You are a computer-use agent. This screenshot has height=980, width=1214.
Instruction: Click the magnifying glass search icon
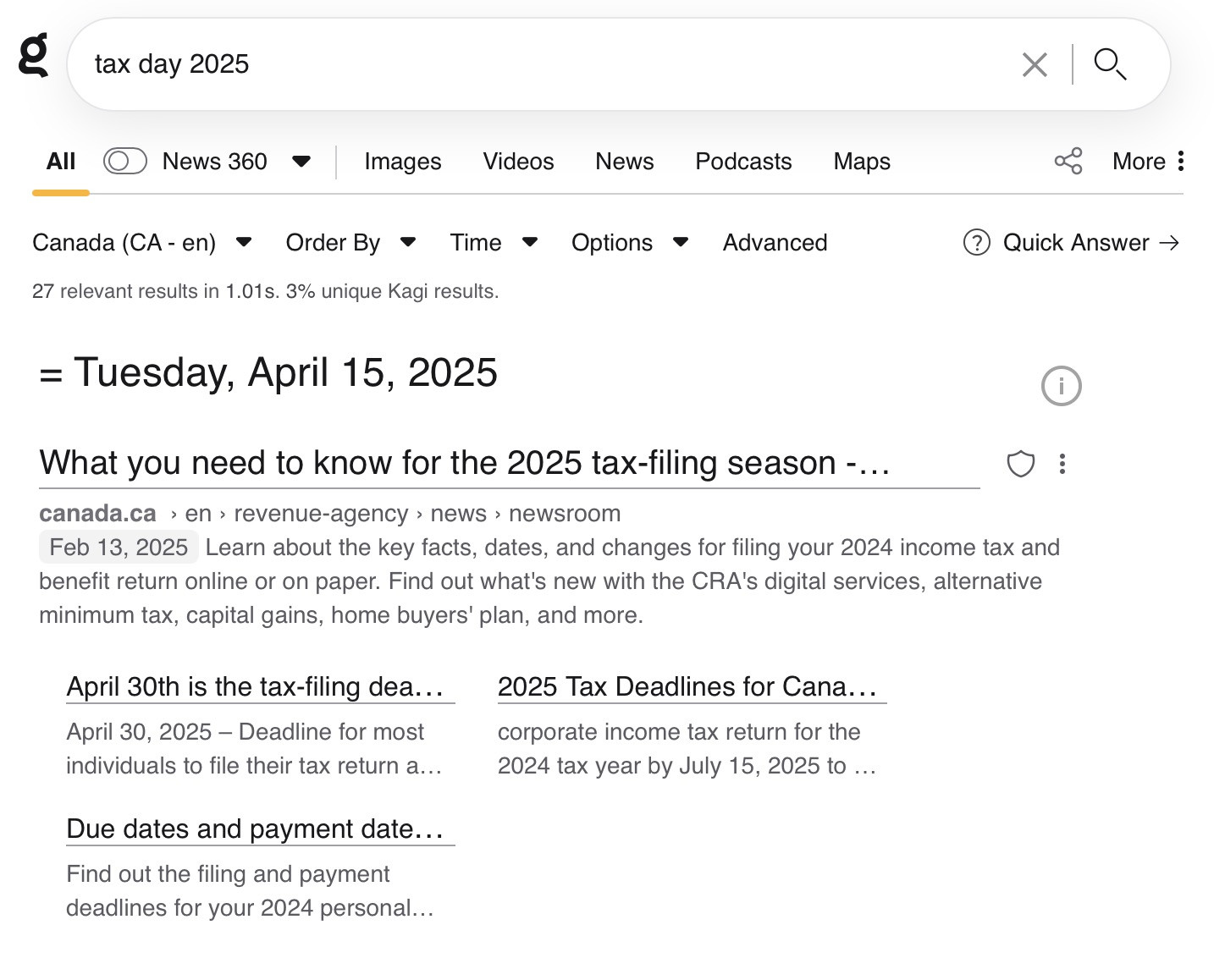click(1110, 64)
